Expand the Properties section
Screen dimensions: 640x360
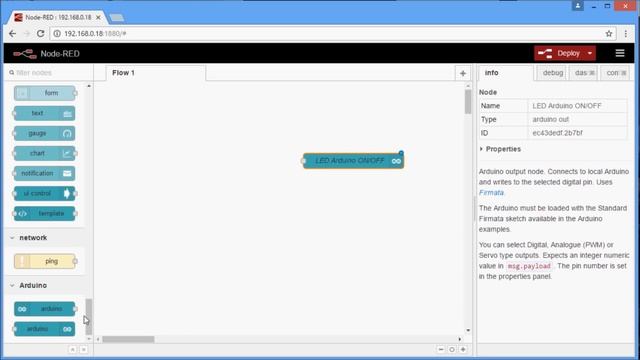coord(500,149)
